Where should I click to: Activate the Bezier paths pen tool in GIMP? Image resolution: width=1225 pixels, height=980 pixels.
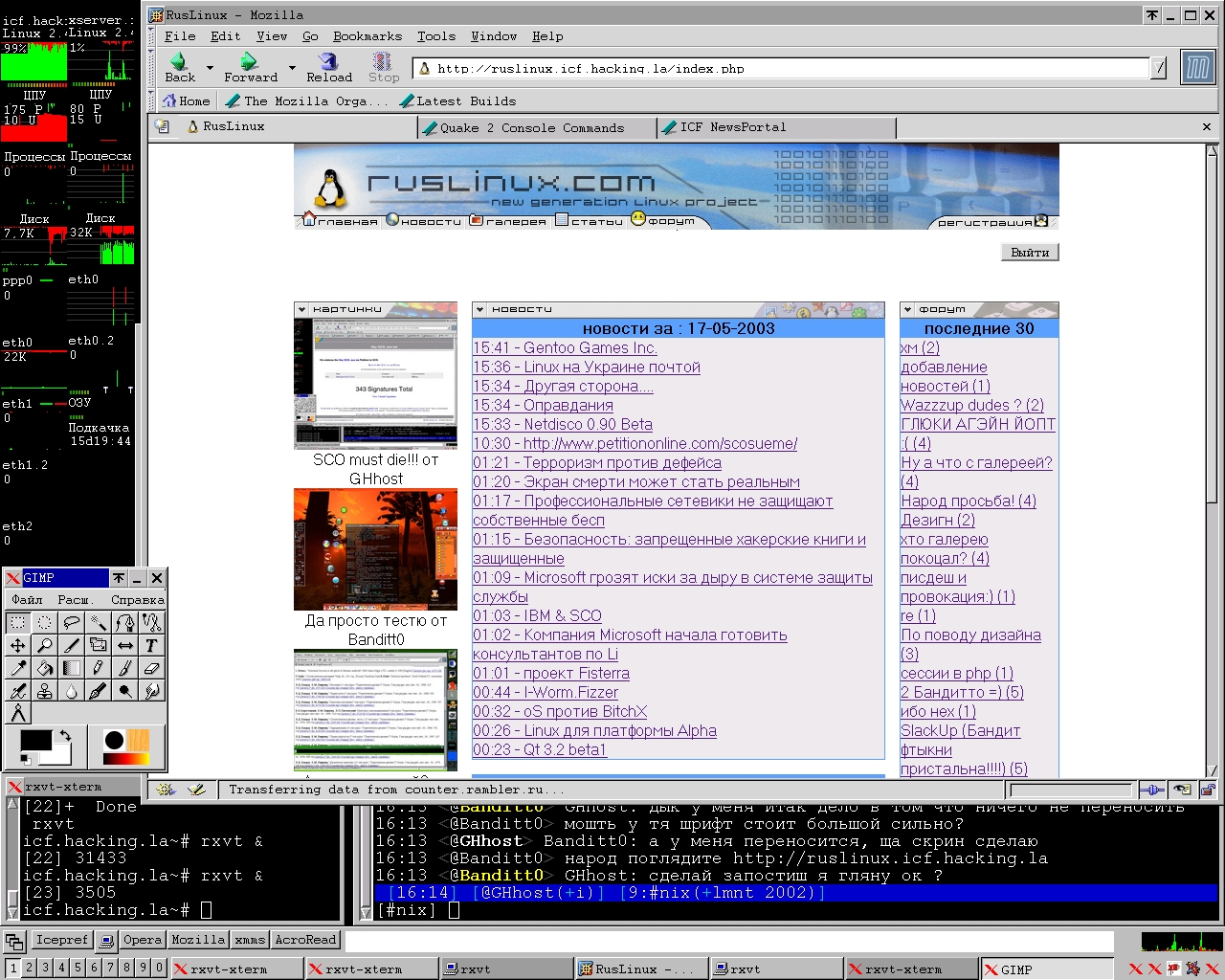(125, 623)
